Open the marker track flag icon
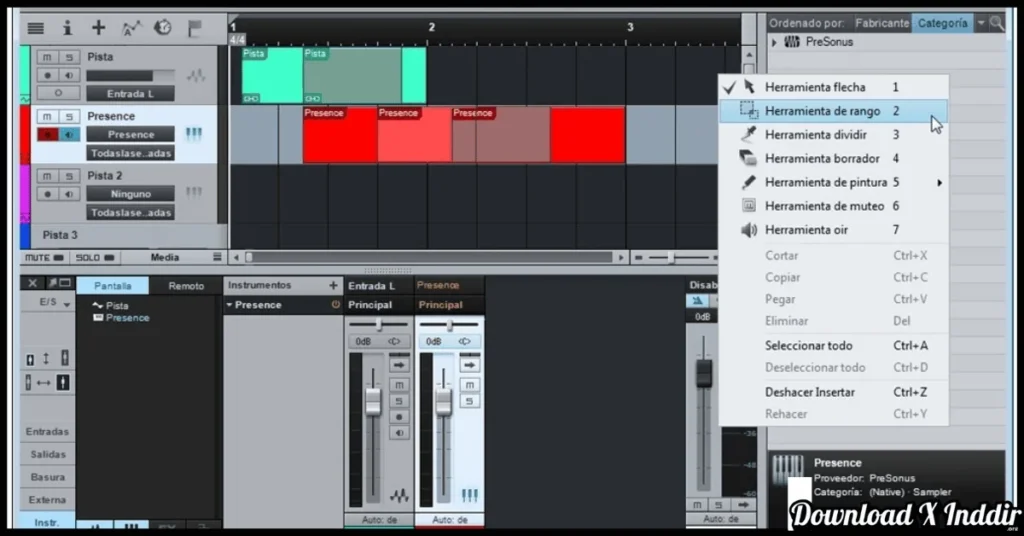The width and height of the screenshot is (1024, 536). [x=194, y=28]
